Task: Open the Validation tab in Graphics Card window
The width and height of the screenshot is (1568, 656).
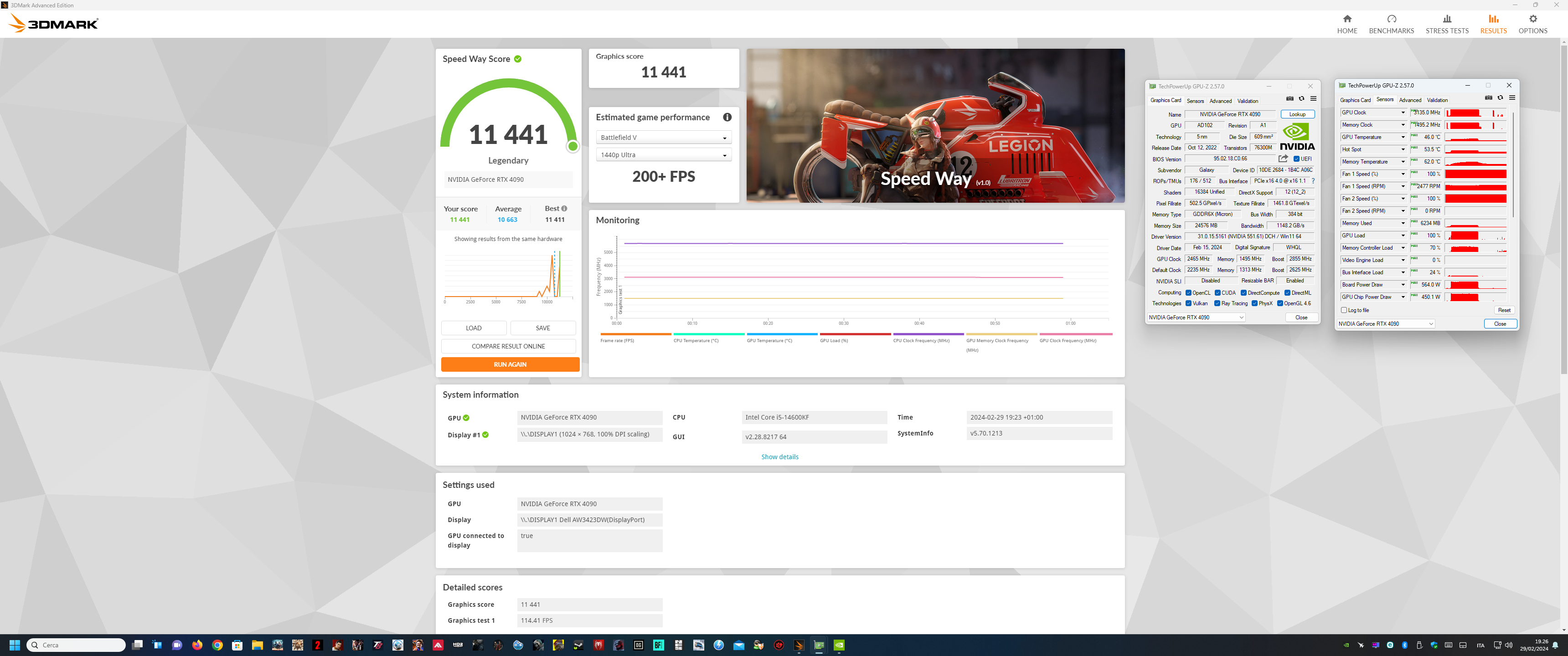Action: (1247, 101)
